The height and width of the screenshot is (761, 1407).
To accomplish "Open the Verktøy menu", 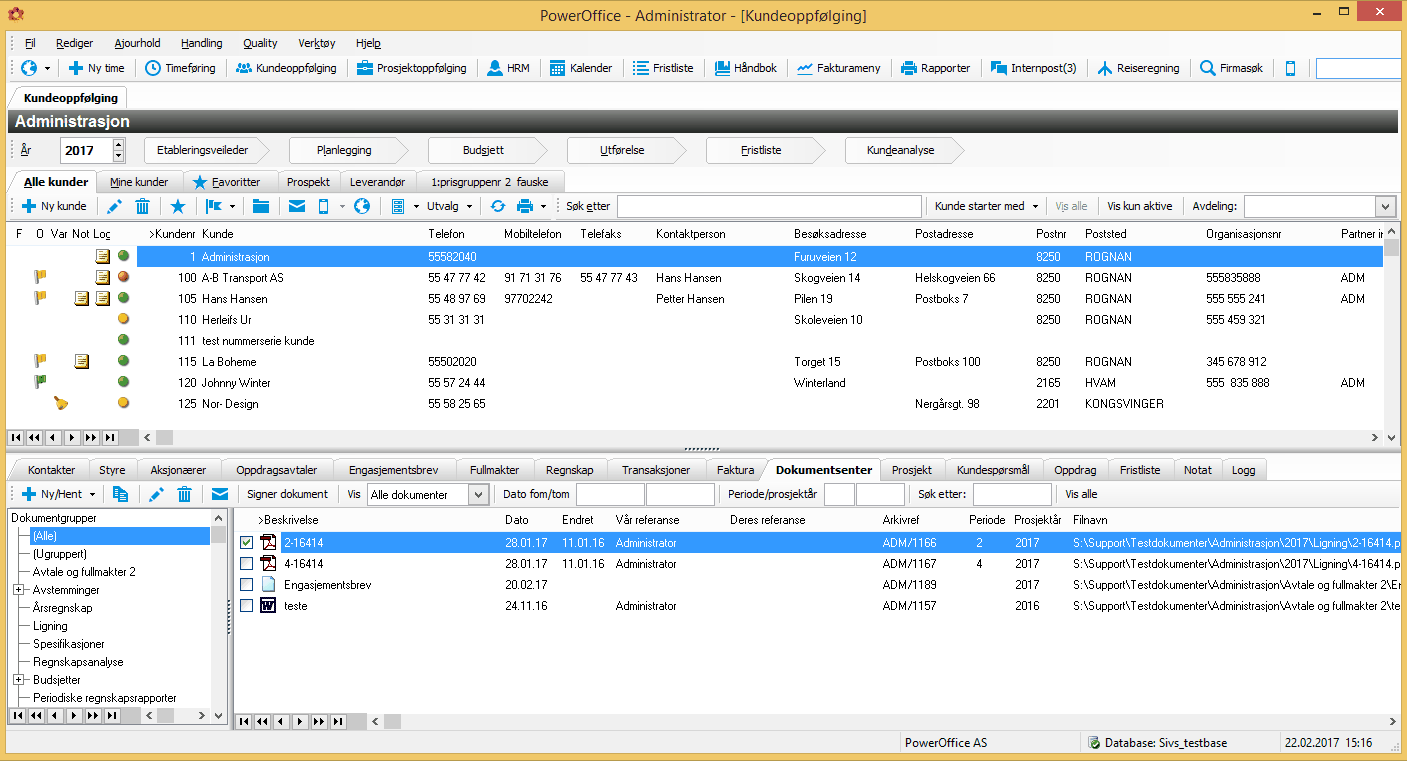I will click(x=317, y=43).
